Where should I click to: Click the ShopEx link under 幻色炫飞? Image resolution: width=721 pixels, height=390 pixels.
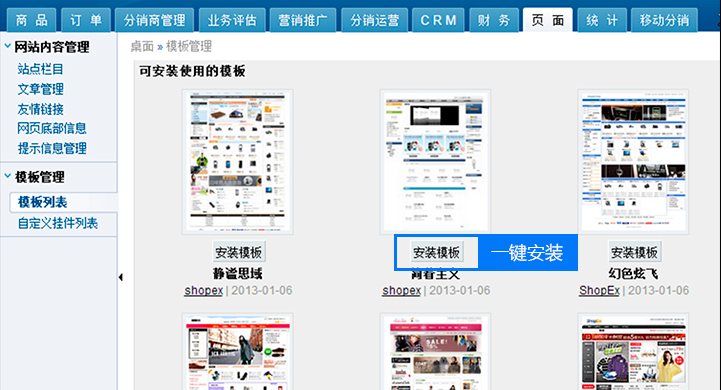coord(599,291)
